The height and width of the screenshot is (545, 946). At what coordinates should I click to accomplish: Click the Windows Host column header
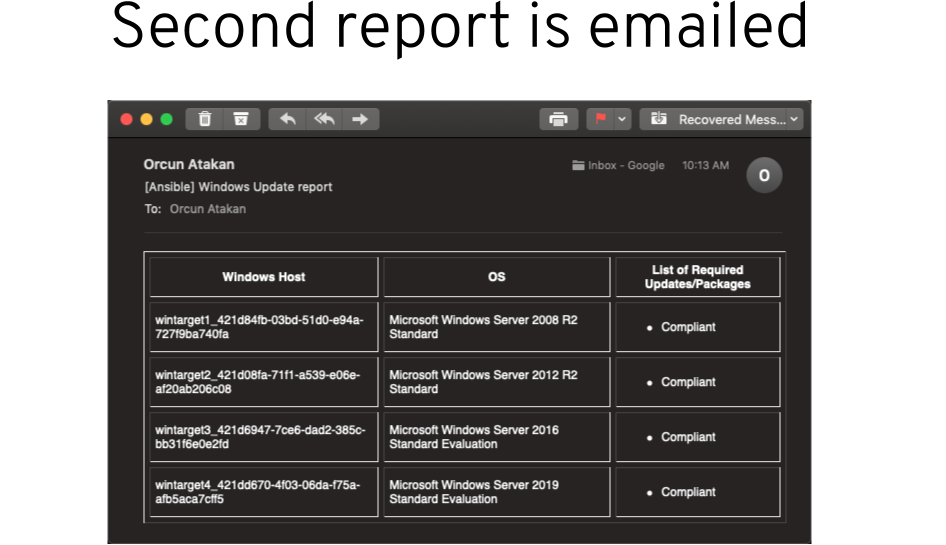(264, 277)
